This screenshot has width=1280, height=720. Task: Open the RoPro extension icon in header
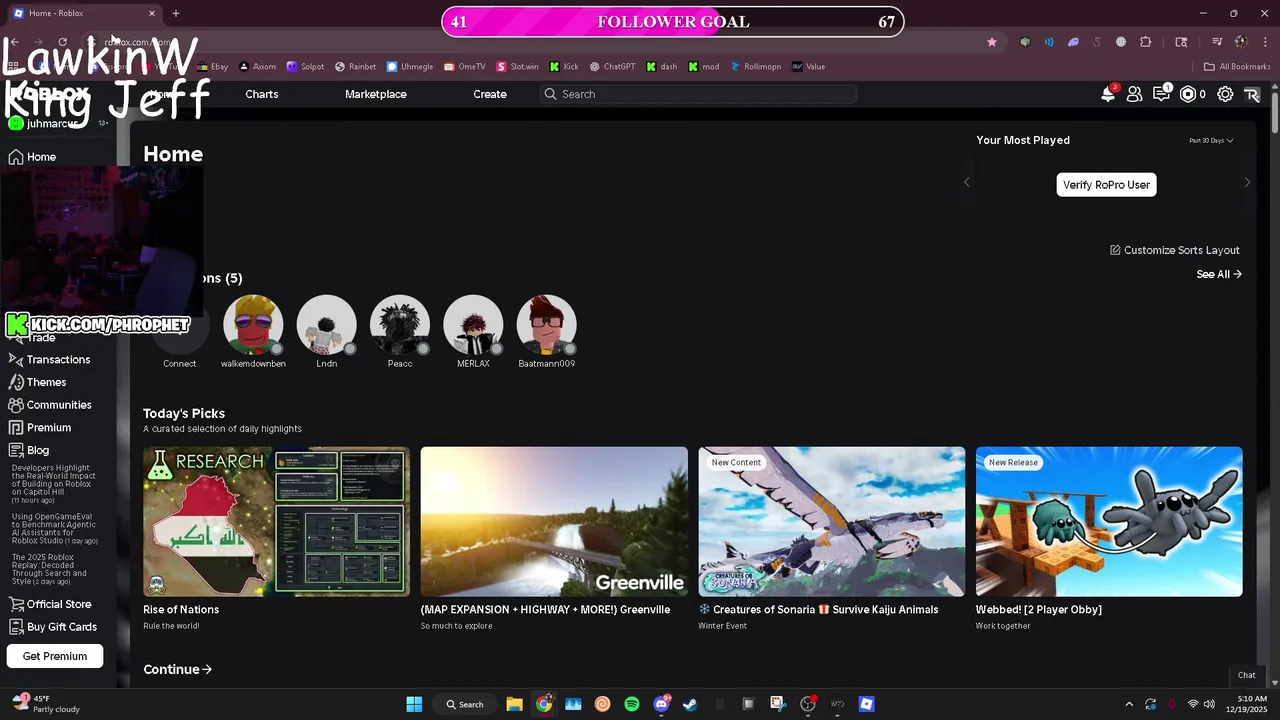click(x=1252, y=94)
